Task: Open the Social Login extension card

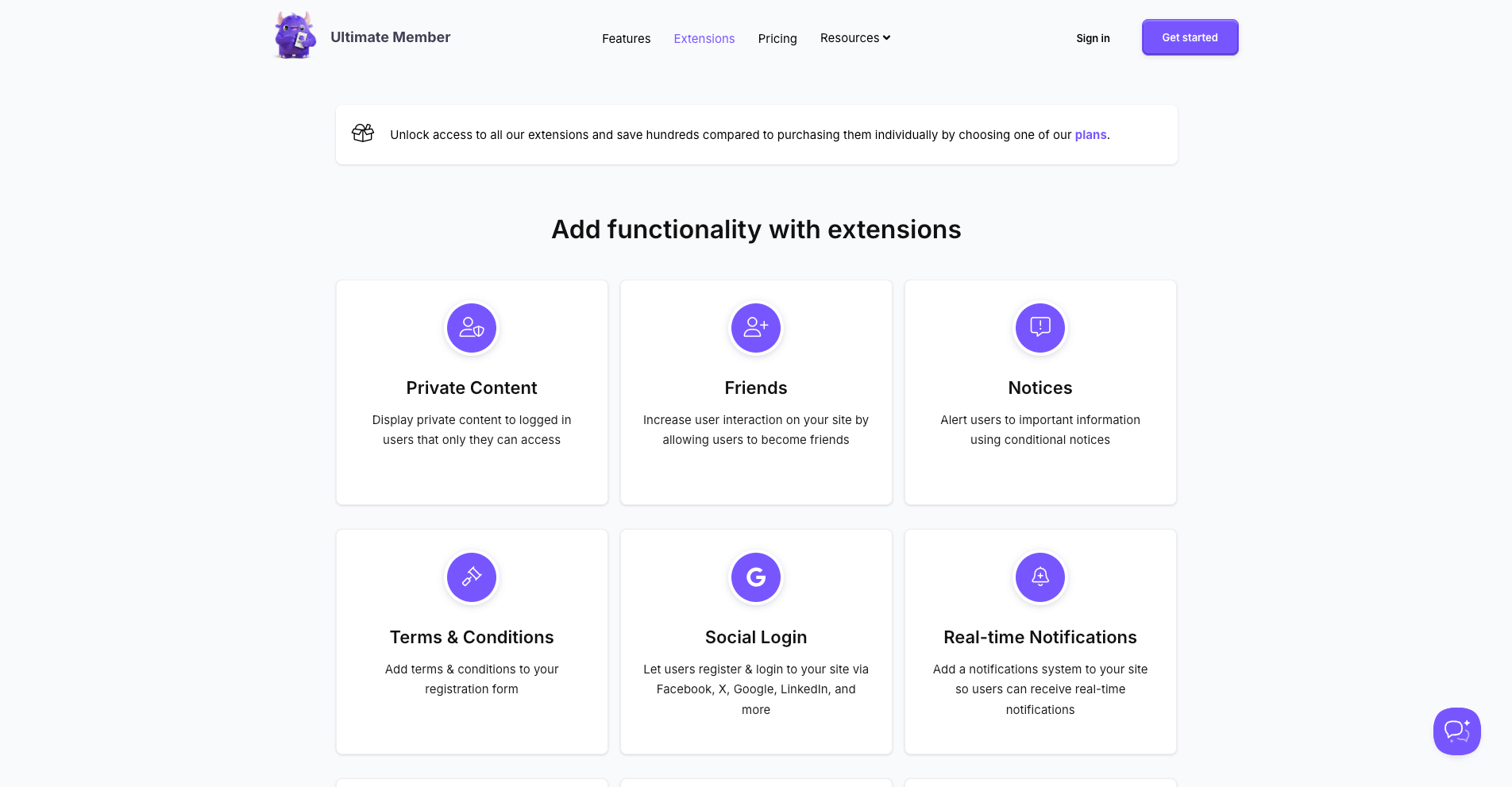Action: pyautogui.click(x=755, y=642)
